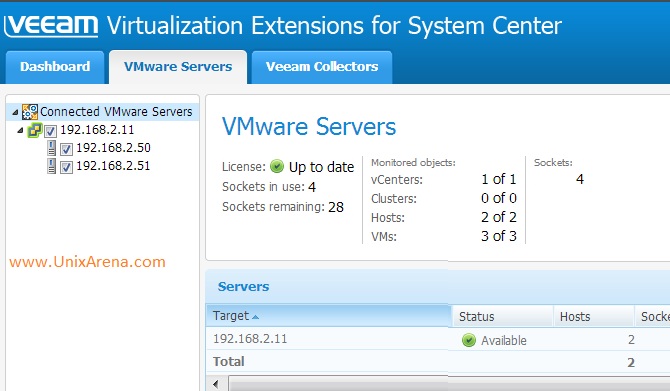Open the Dashboard tab
670x391 pixels.
click(x=55, y=67)
